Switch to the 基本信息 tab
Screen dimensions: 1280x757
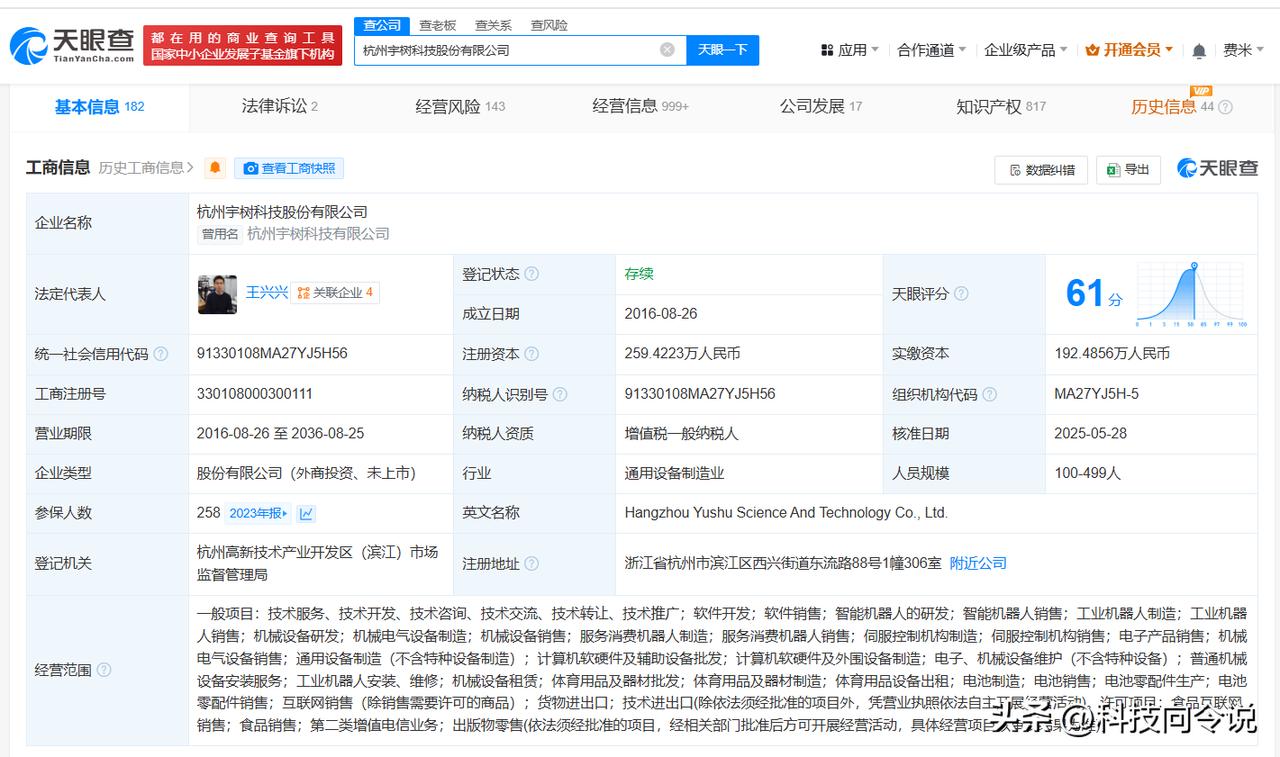tap(99, 107)
